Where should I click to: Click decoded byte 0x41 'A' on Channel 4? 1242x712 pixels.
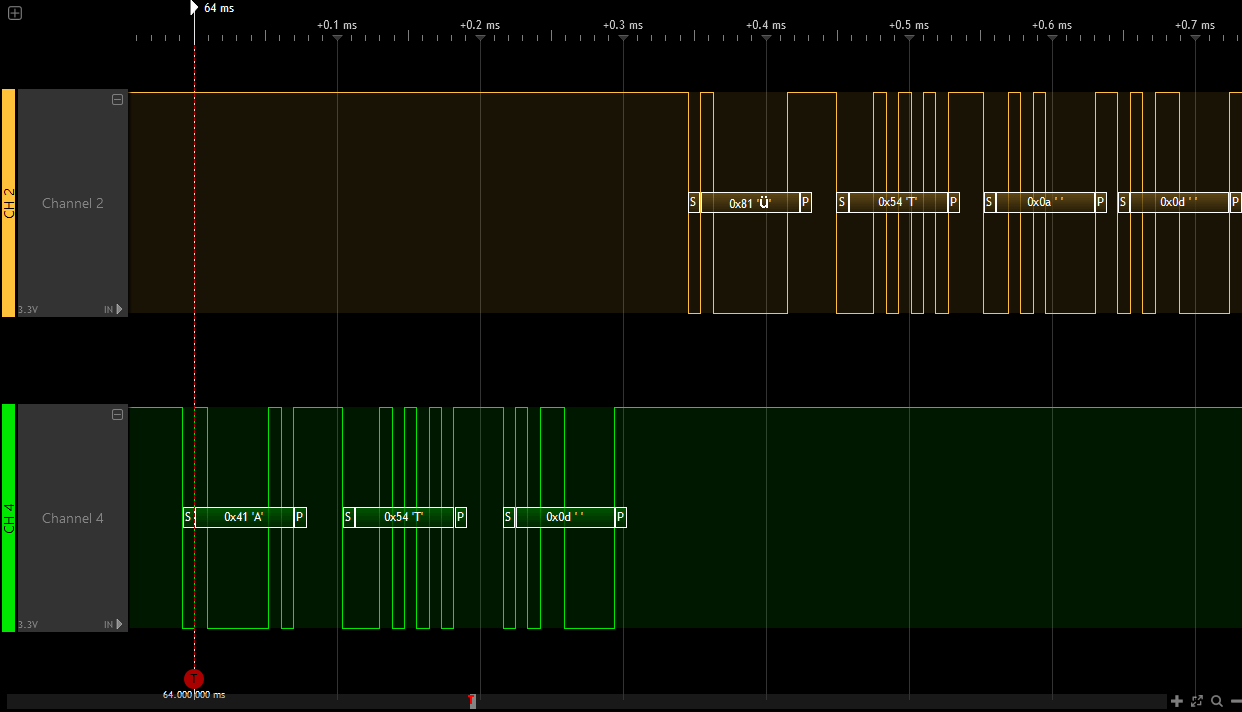[x=244, y=517]
